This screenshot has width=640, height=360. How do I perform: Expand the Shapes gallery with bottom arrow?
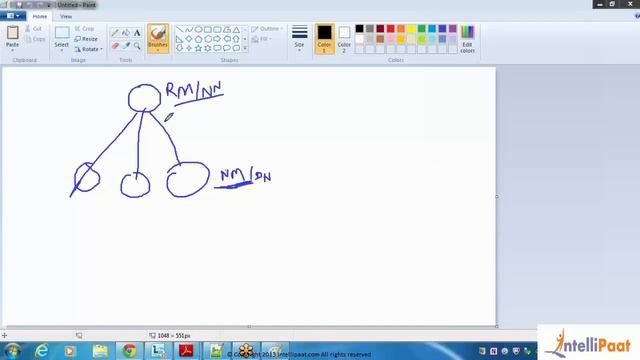click(245, 48)
